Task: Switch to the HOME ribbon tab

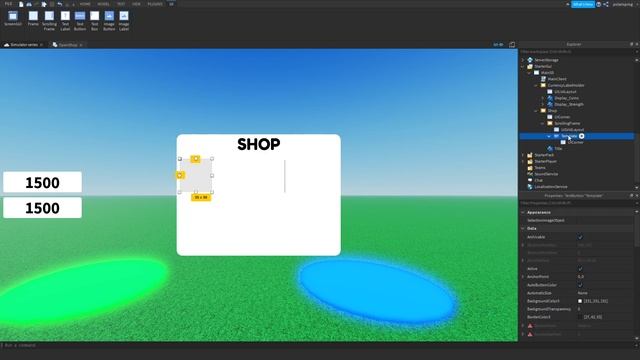Action: 85,4
